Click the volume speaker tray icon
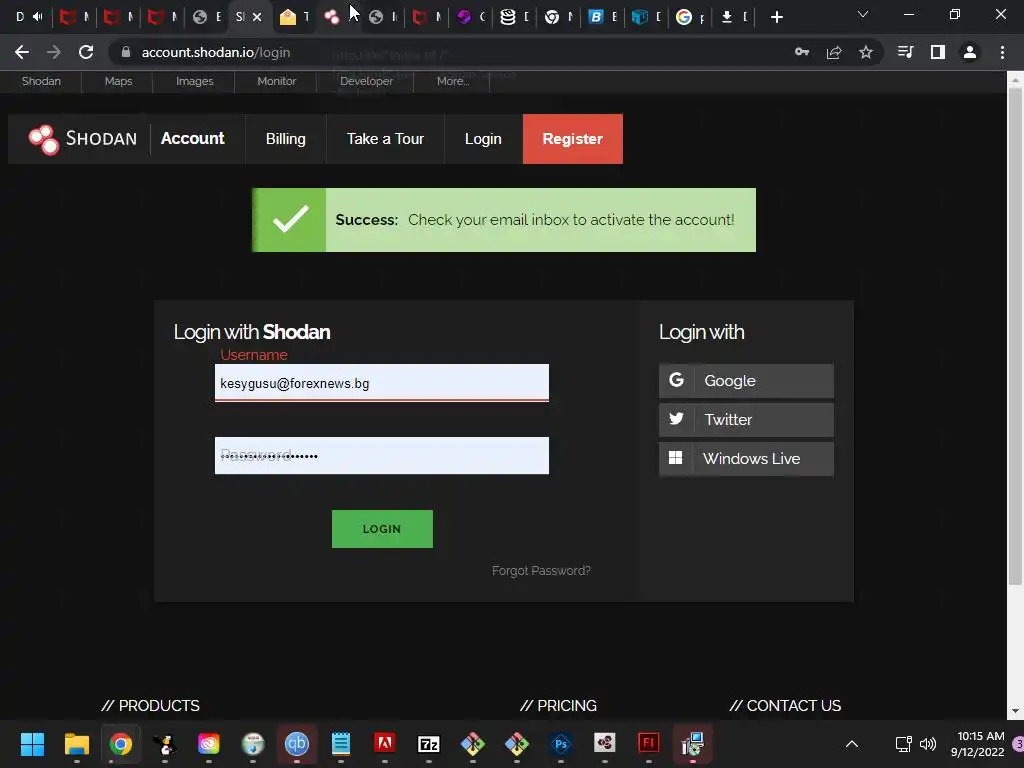The width and height of the screenshot is (1024, 768). (928, 744)
